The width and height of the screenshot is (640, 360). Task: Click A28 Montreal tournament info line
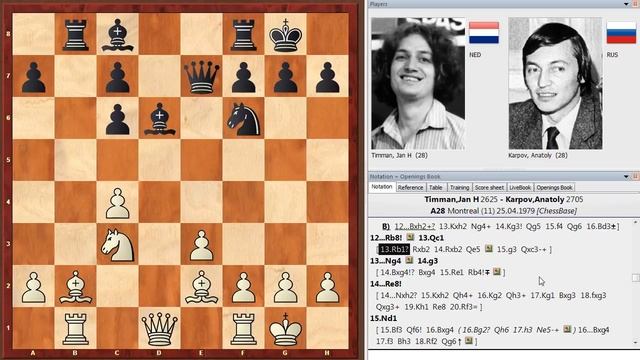[x=503, y=211]
